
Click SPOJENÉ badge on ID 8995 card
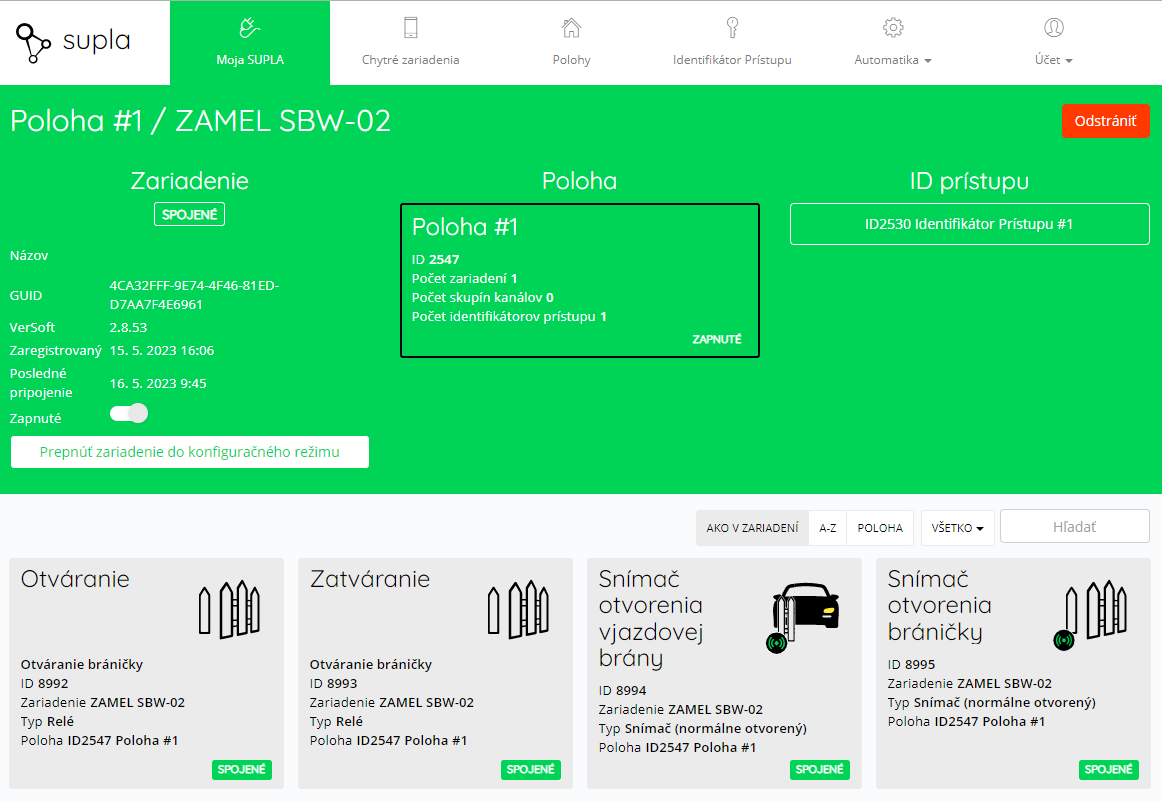tap(1109, 770)
